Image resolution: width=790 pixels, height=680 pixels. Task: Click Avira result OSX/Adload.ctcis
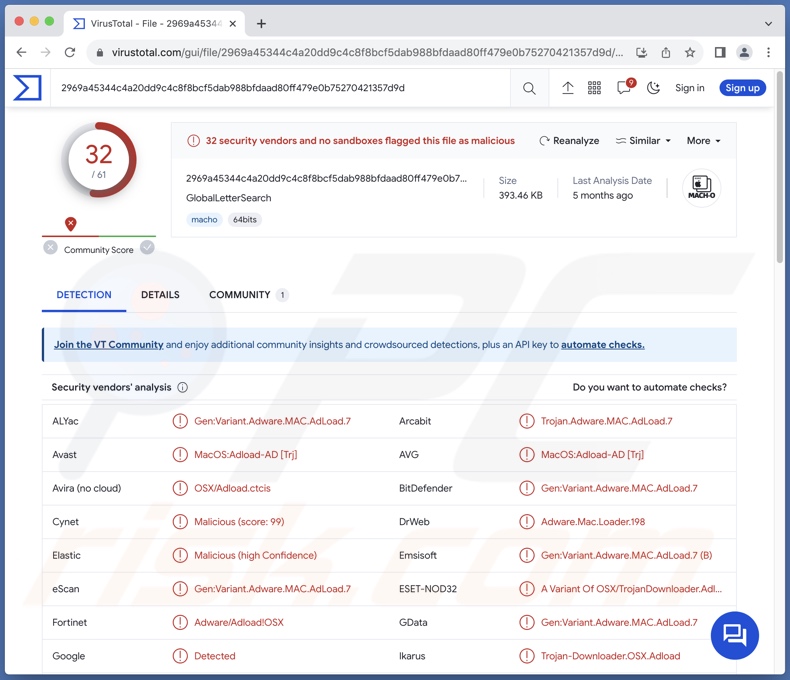(232, 488)
